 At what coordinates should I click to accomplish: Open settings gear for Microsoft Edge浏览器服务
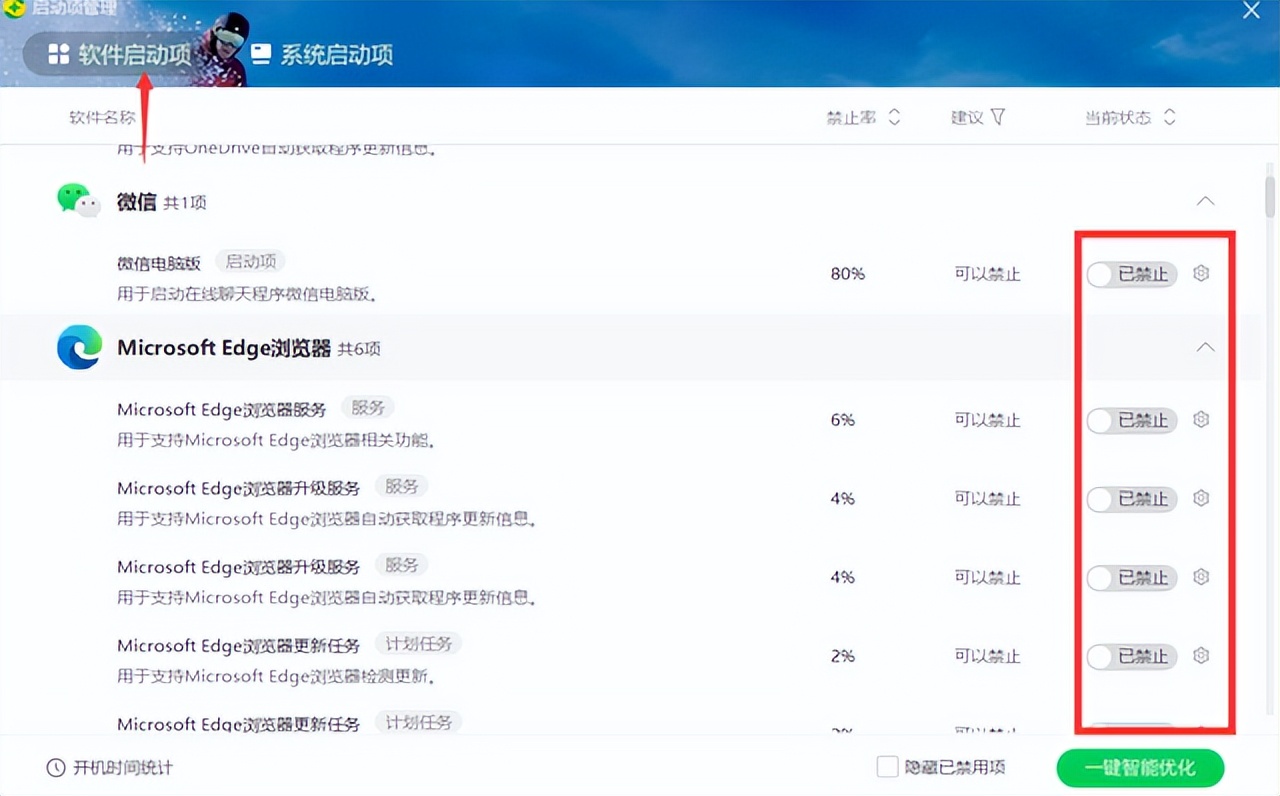[x=1201, y=420]
